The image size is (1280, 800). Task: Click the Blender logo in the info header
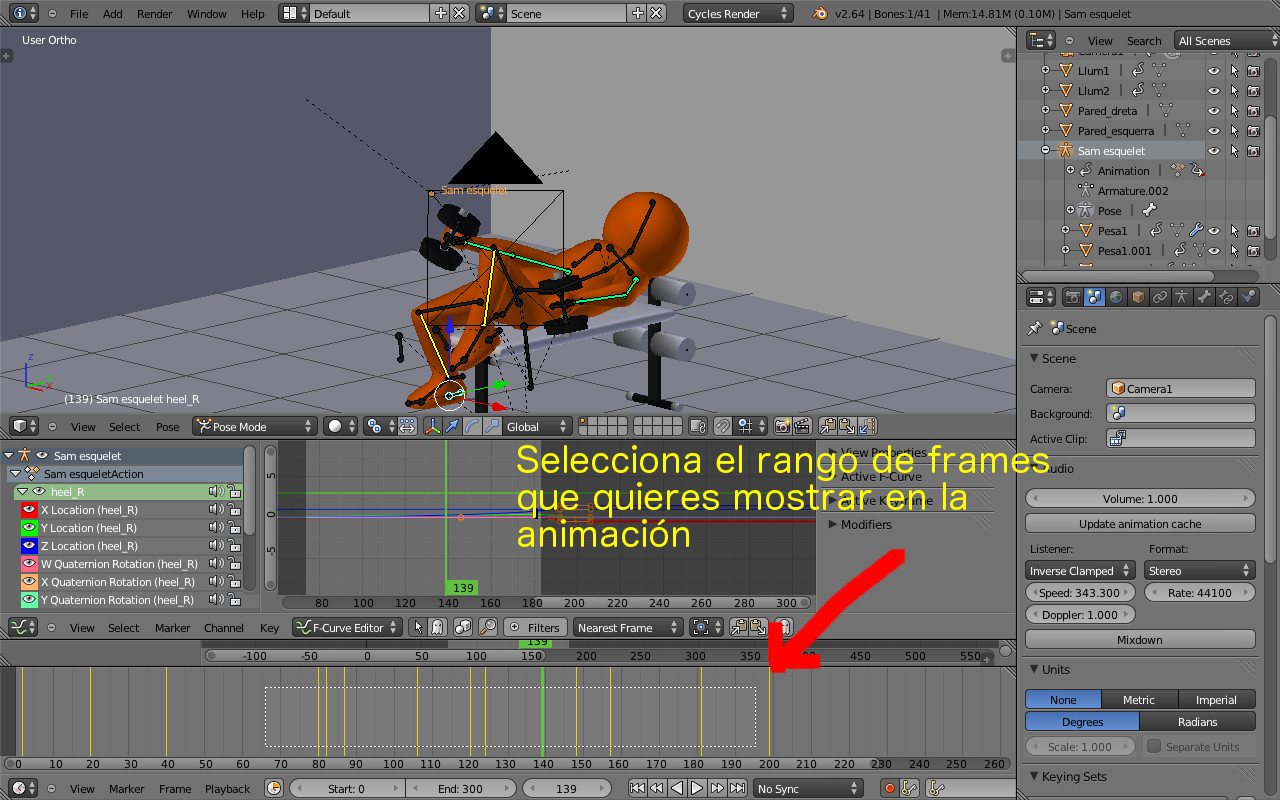[820, 14]
